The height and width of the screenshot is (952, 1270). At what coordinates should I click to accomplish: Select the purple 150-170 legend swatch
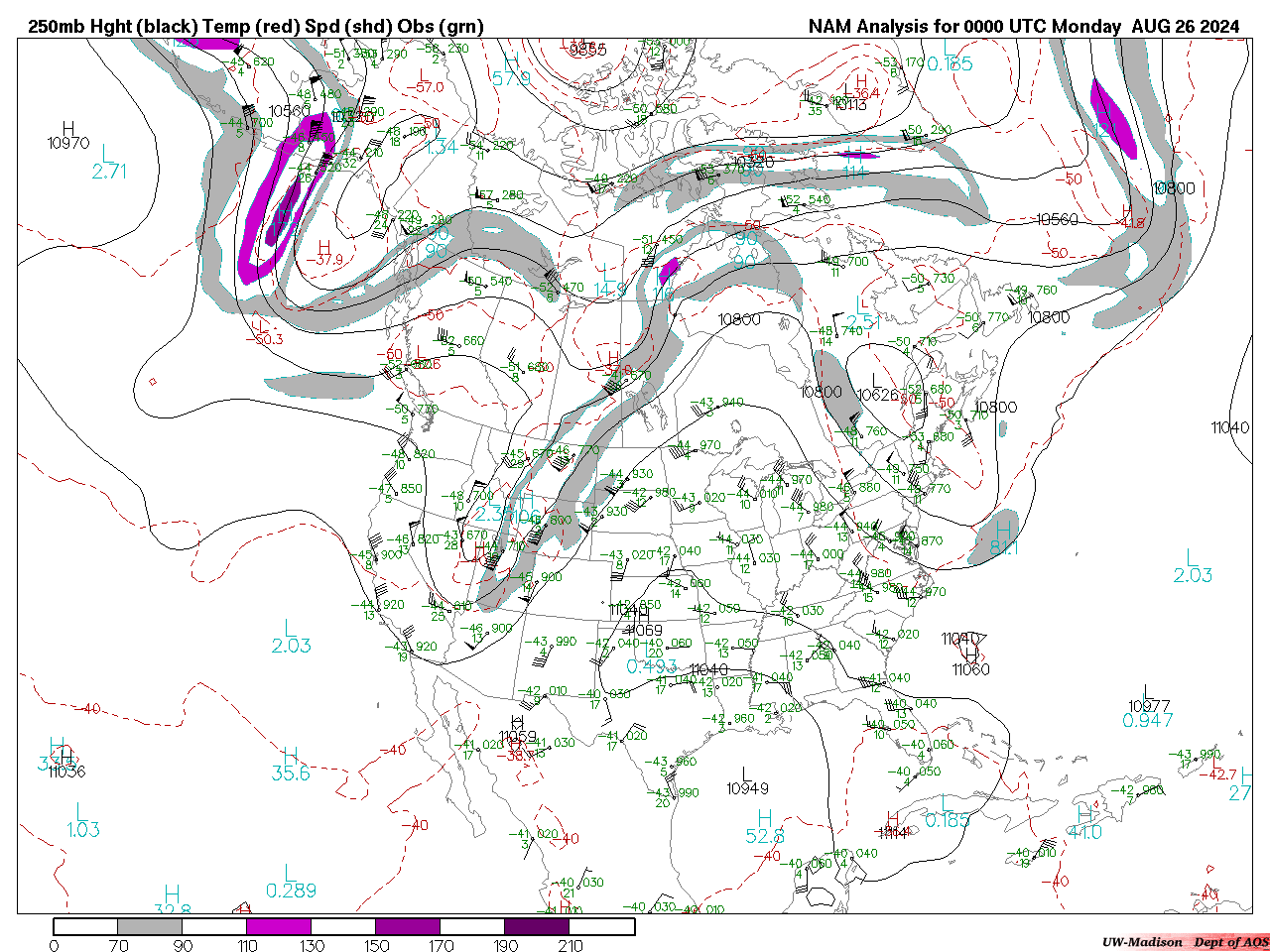(407, 926)
